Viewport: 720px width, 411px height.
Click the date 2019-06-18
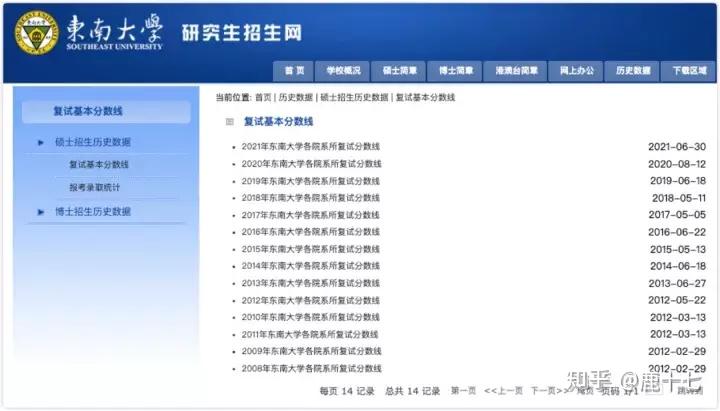pyautogui.click(x=678, y=181)
